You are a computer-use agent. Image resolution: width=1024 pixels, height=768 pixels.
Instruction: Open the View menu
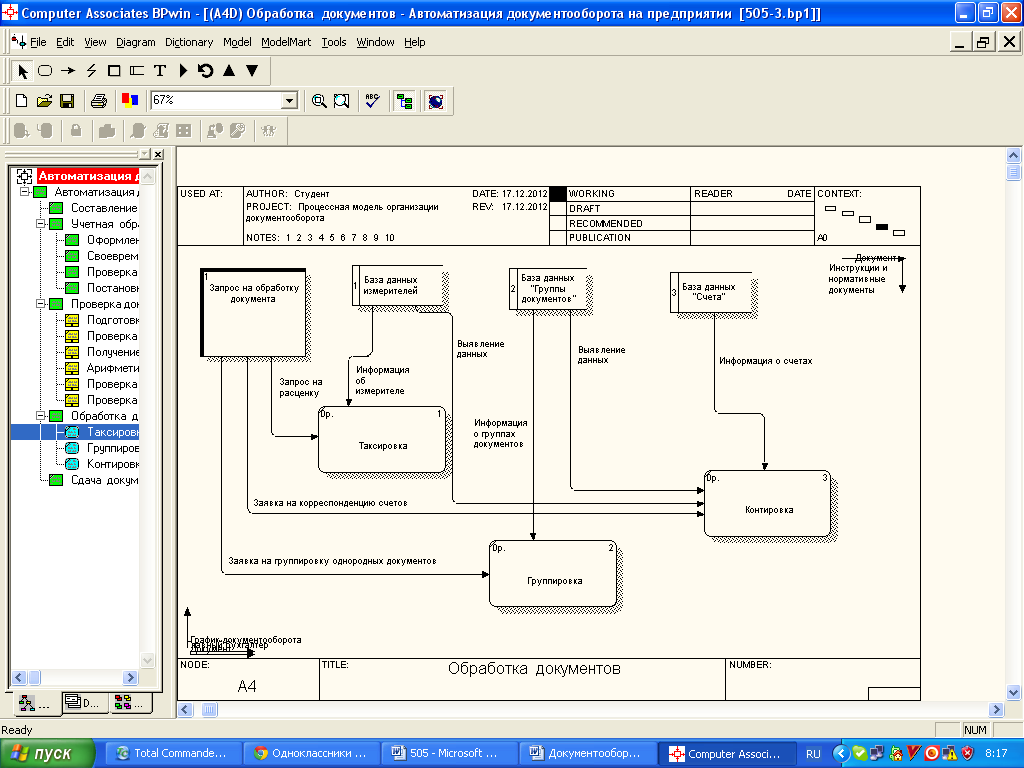point(95,42)
